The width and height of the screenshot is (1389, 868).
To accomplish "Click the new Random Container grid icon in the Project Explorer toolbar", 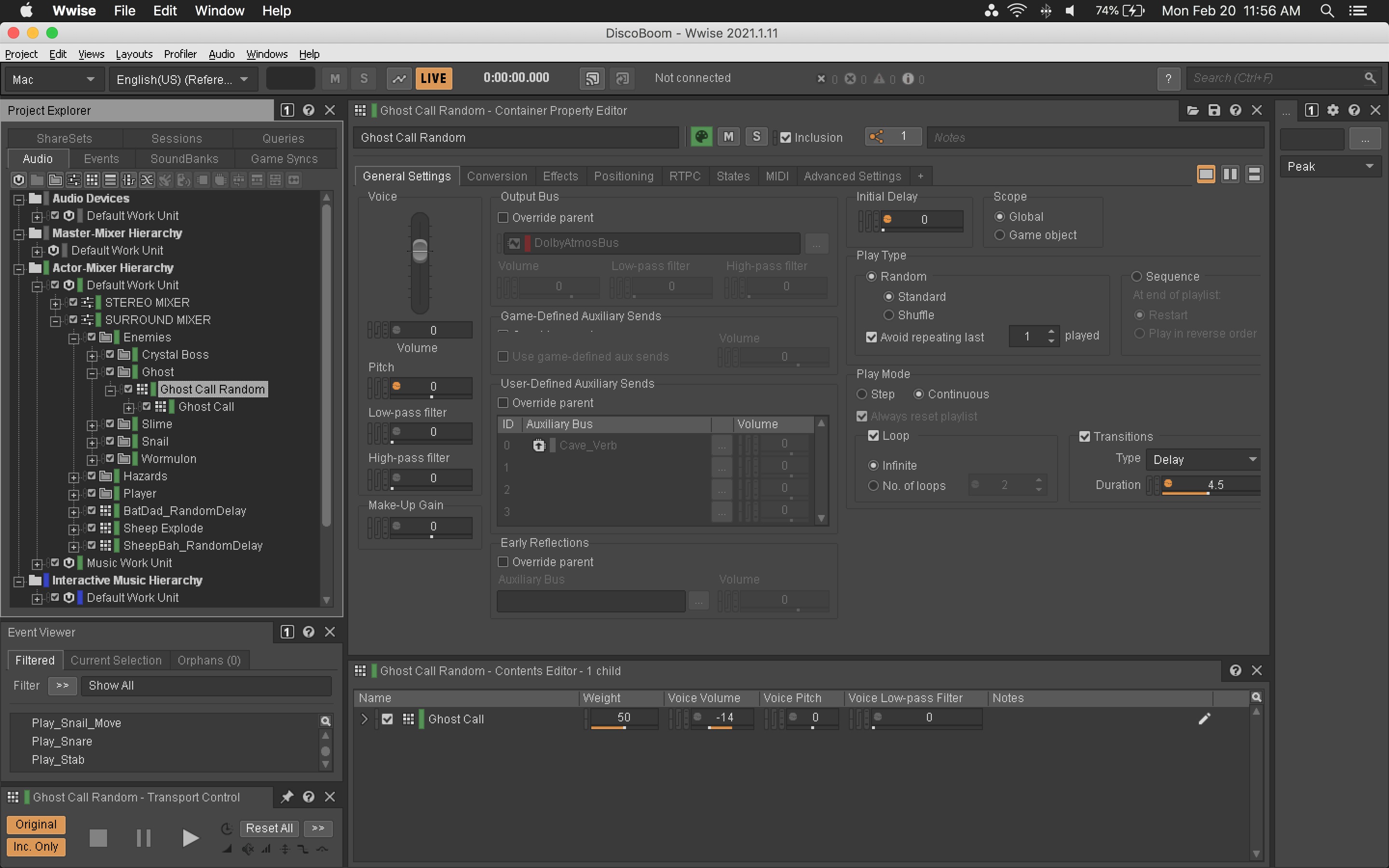I will click(92, 180).
